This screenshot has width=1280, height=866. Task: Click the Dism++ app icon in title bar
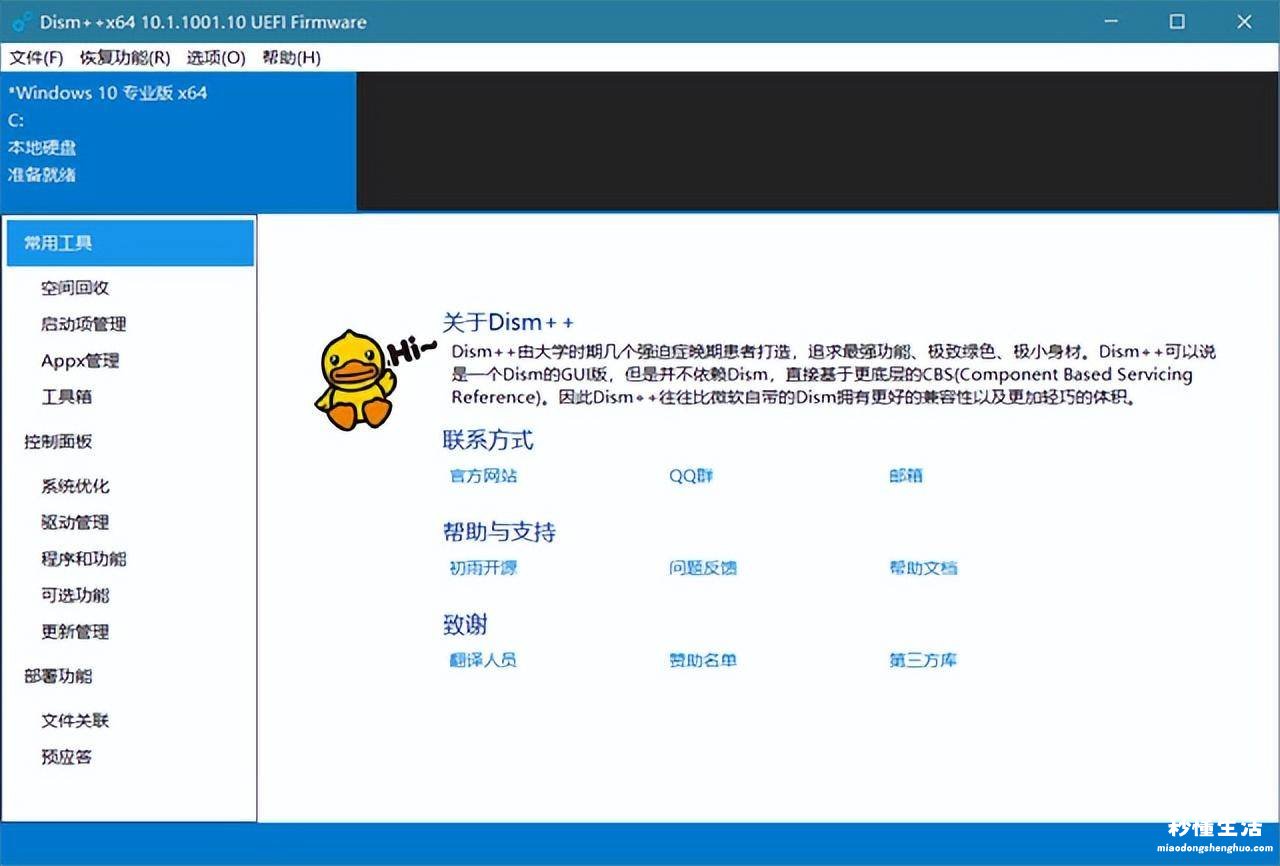coord(22,21)
